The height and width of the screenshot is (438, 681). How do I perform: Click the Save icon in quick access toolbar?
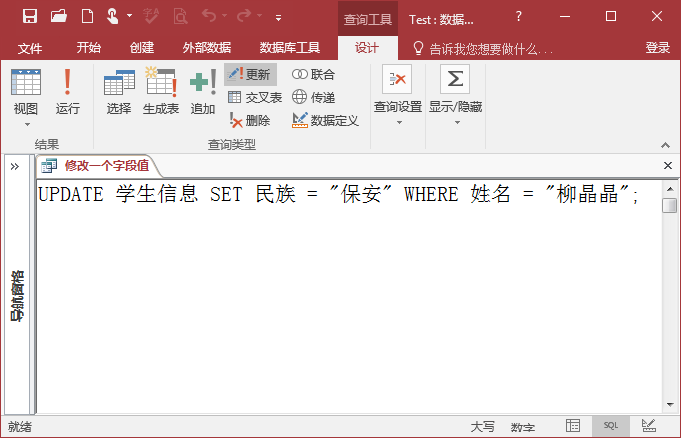tap(30, 17)
